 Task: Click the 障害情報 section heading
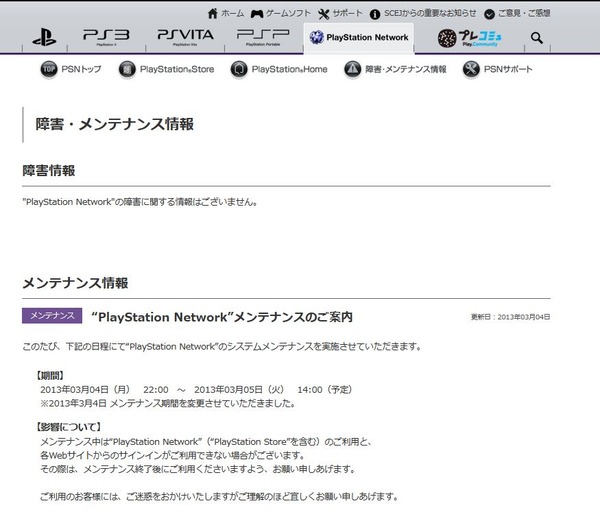coord(49,171)
